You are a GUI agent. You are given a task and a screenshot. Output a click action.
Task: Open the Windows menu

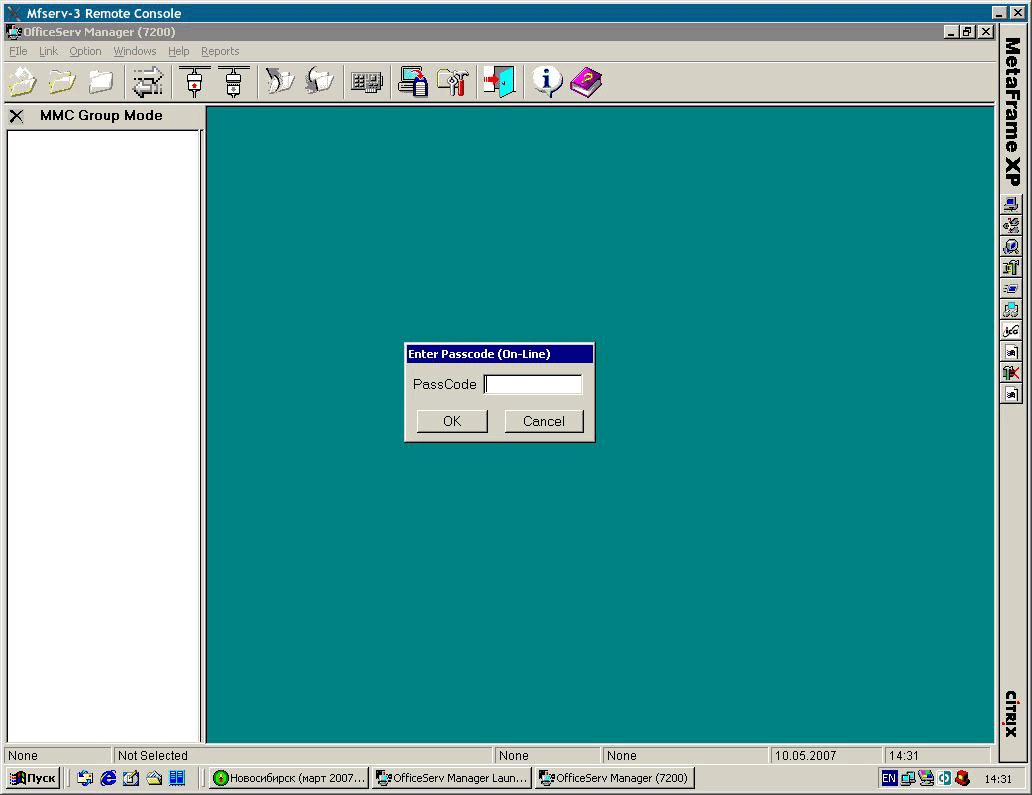135,51
